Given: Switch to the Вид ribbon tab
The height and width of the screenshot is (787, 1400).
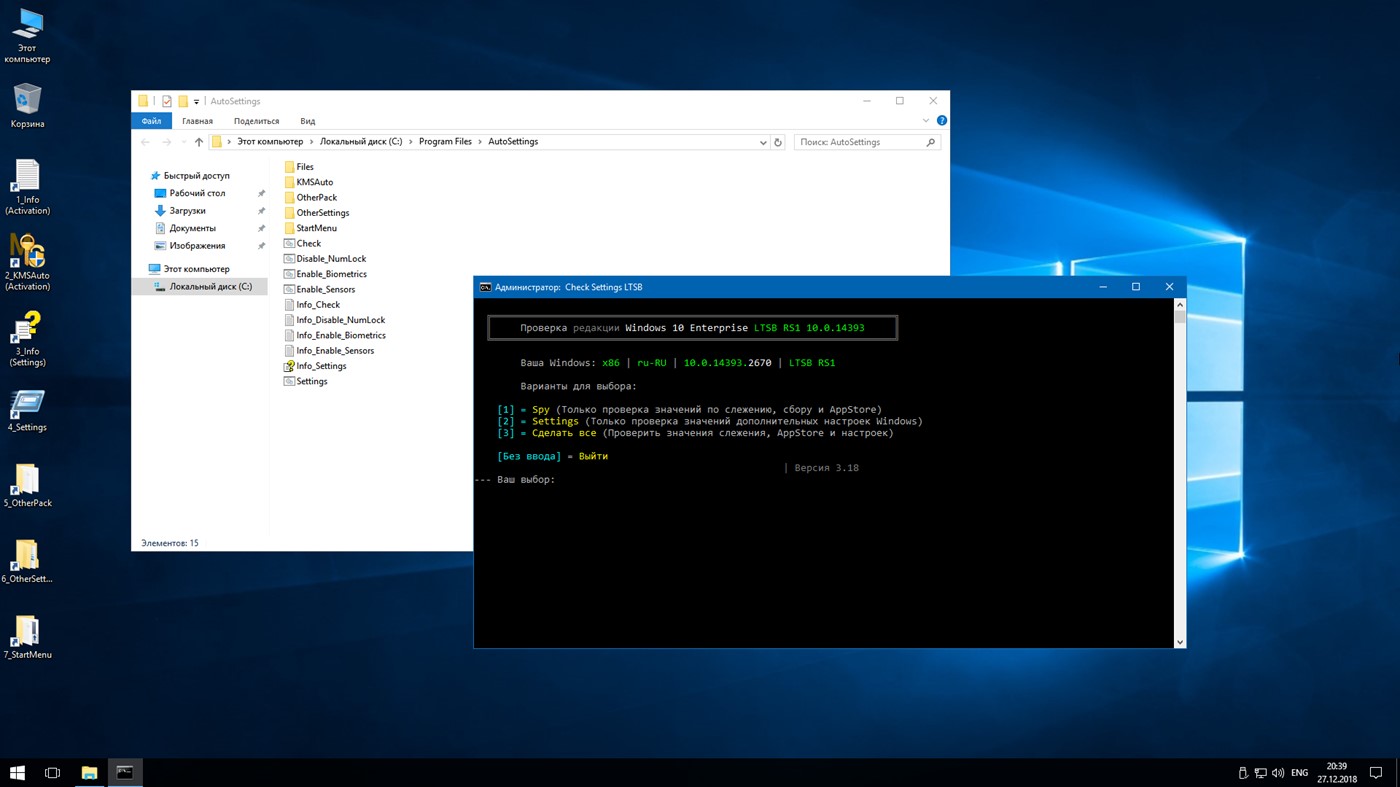Looking at the screenshot, I should pos(308,121).
